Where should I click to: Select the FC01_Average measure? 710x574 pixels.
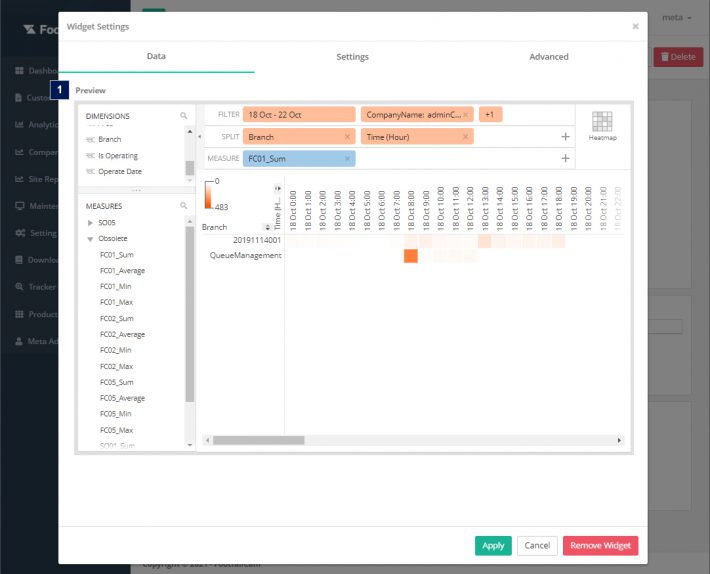[122, 271]
